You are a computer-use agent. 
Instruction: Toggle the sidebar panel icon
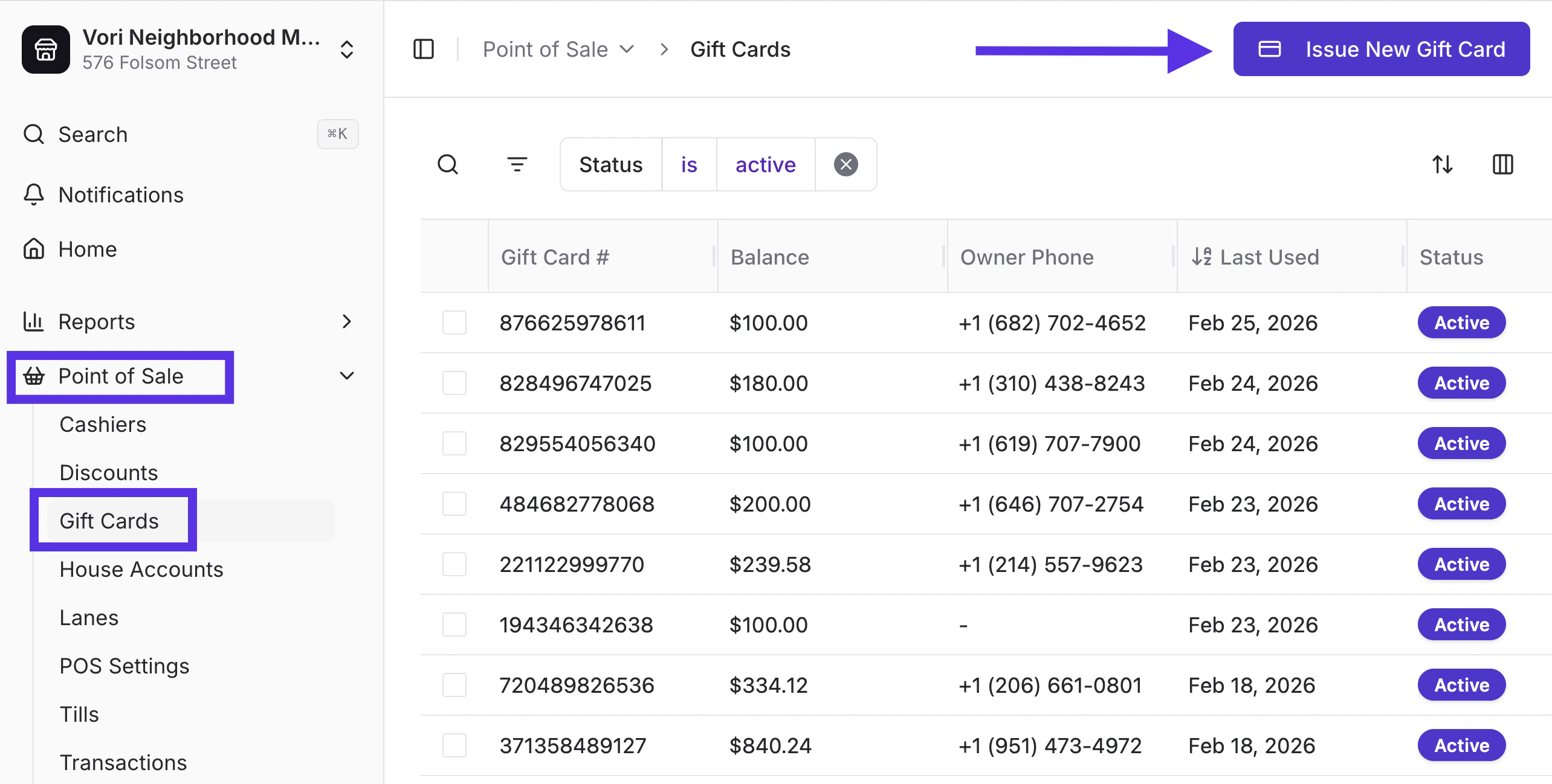(423, 49)
